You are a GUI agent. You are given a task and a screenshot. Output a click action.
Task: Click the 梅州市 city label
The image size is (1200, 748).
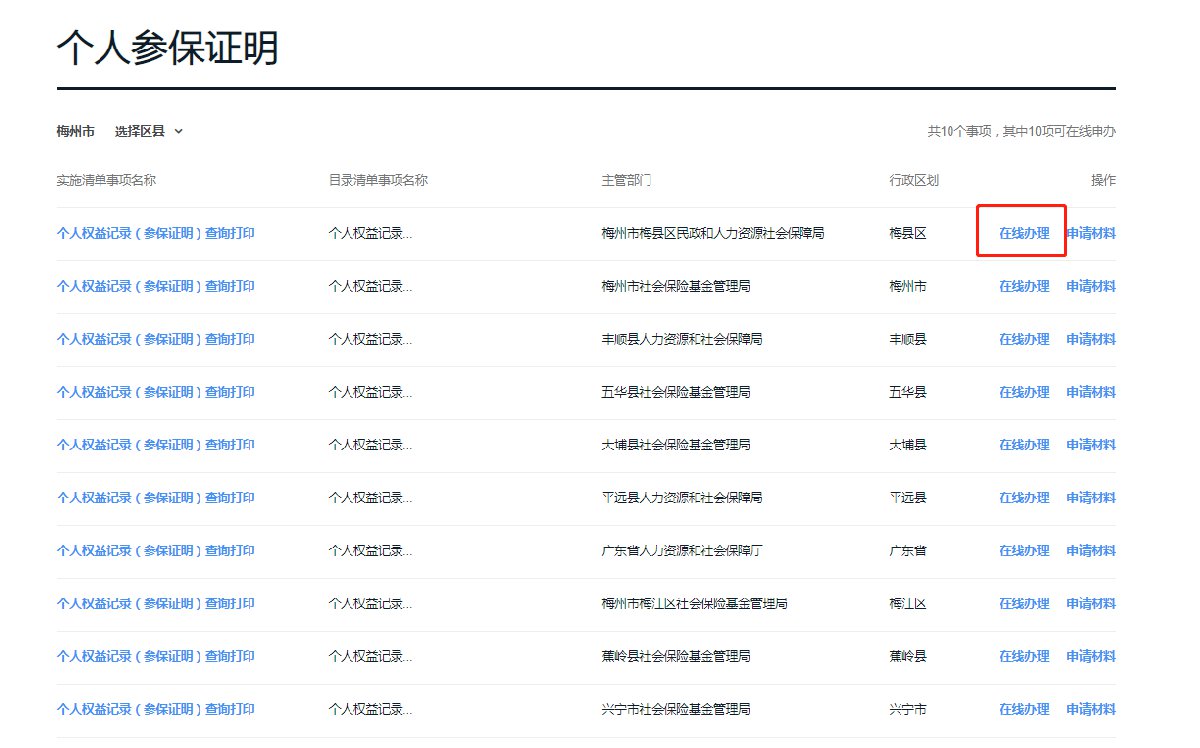(76, 131)
